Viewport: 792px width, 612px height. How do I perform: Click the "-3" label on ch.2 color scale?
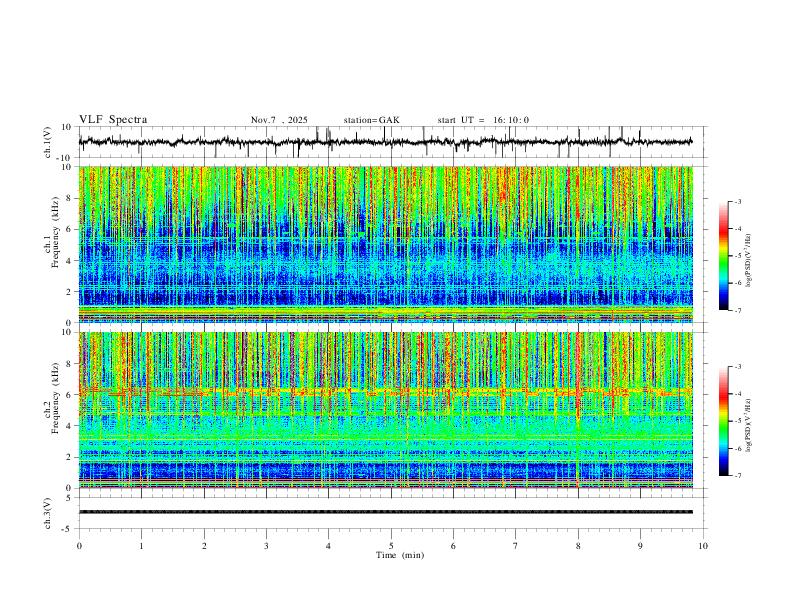point(738,367)
